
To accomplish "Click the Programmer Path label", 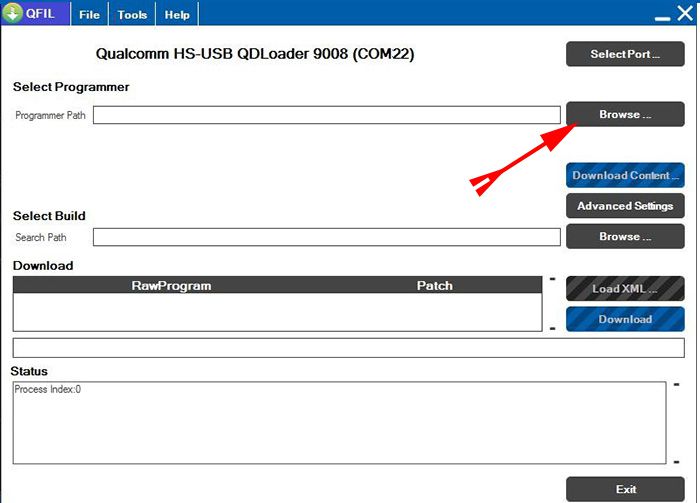I will point(50,116).
